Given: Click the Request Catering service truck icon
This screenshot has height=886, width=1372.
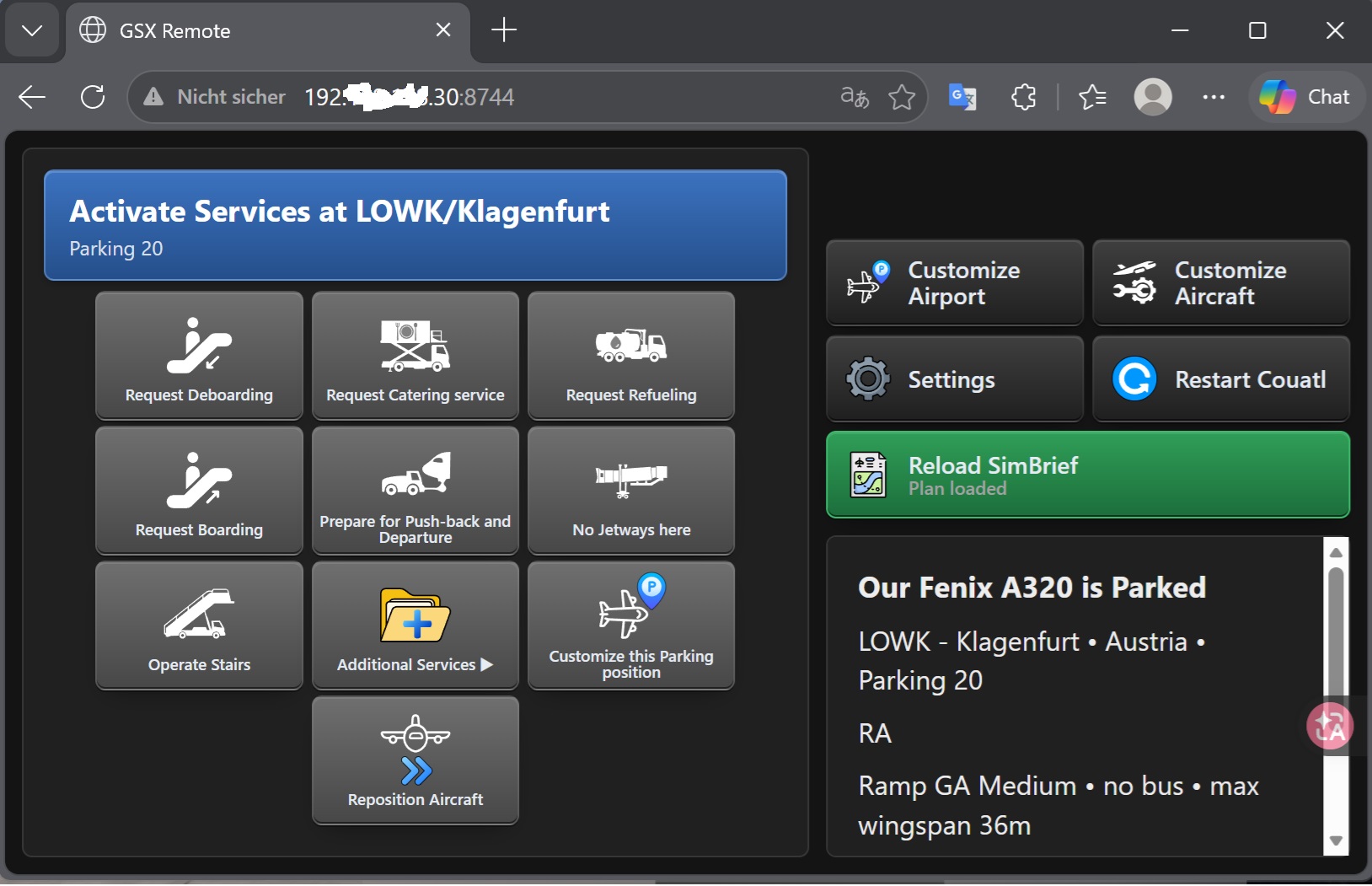Looking at the screenshot, I should click(x=415, y=346).
